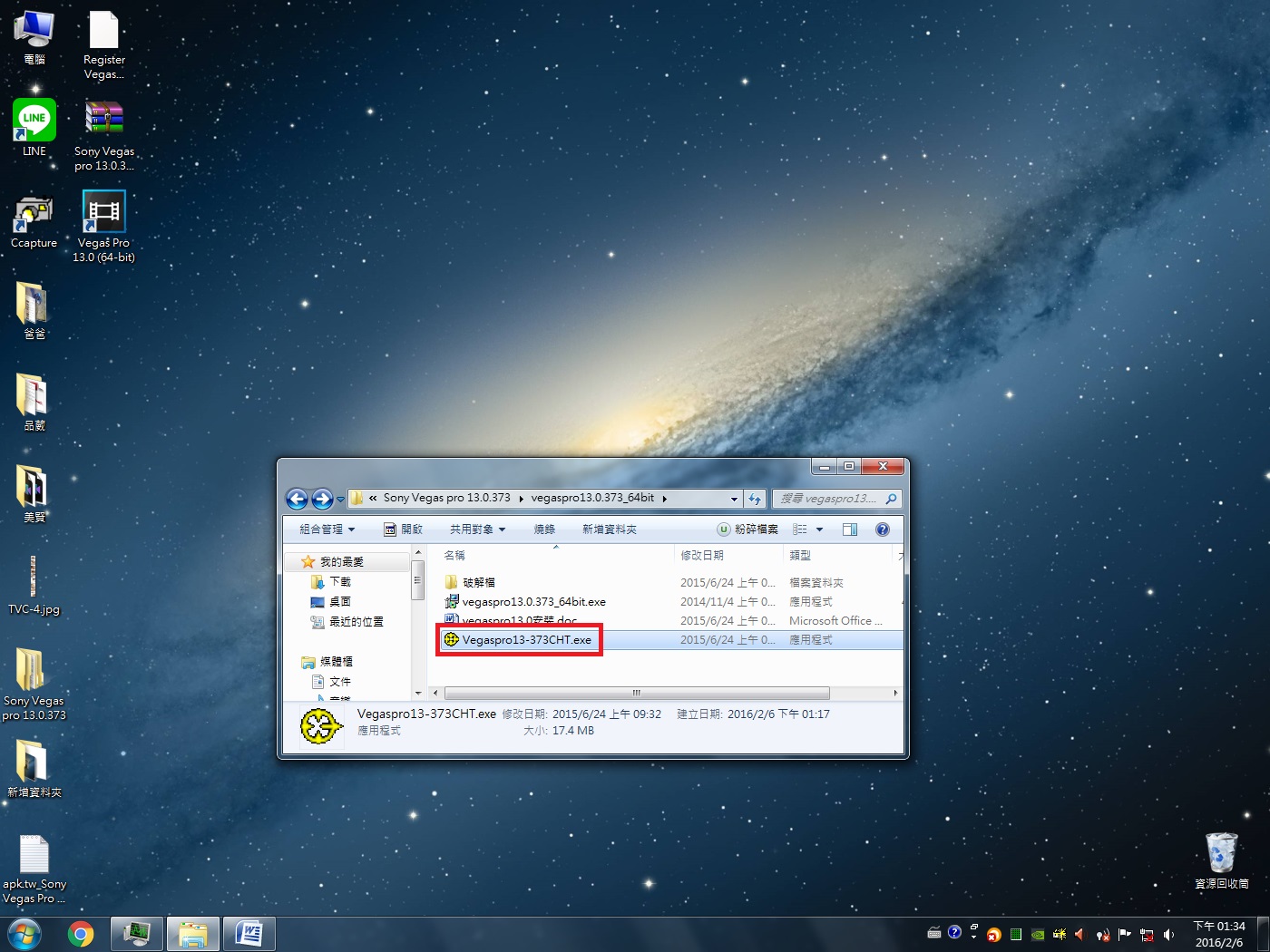The width and height of the screenshot is (1270, 952).
Task: Show the hidden breadcrumb path via « chevron
Action: pos(373,498)
